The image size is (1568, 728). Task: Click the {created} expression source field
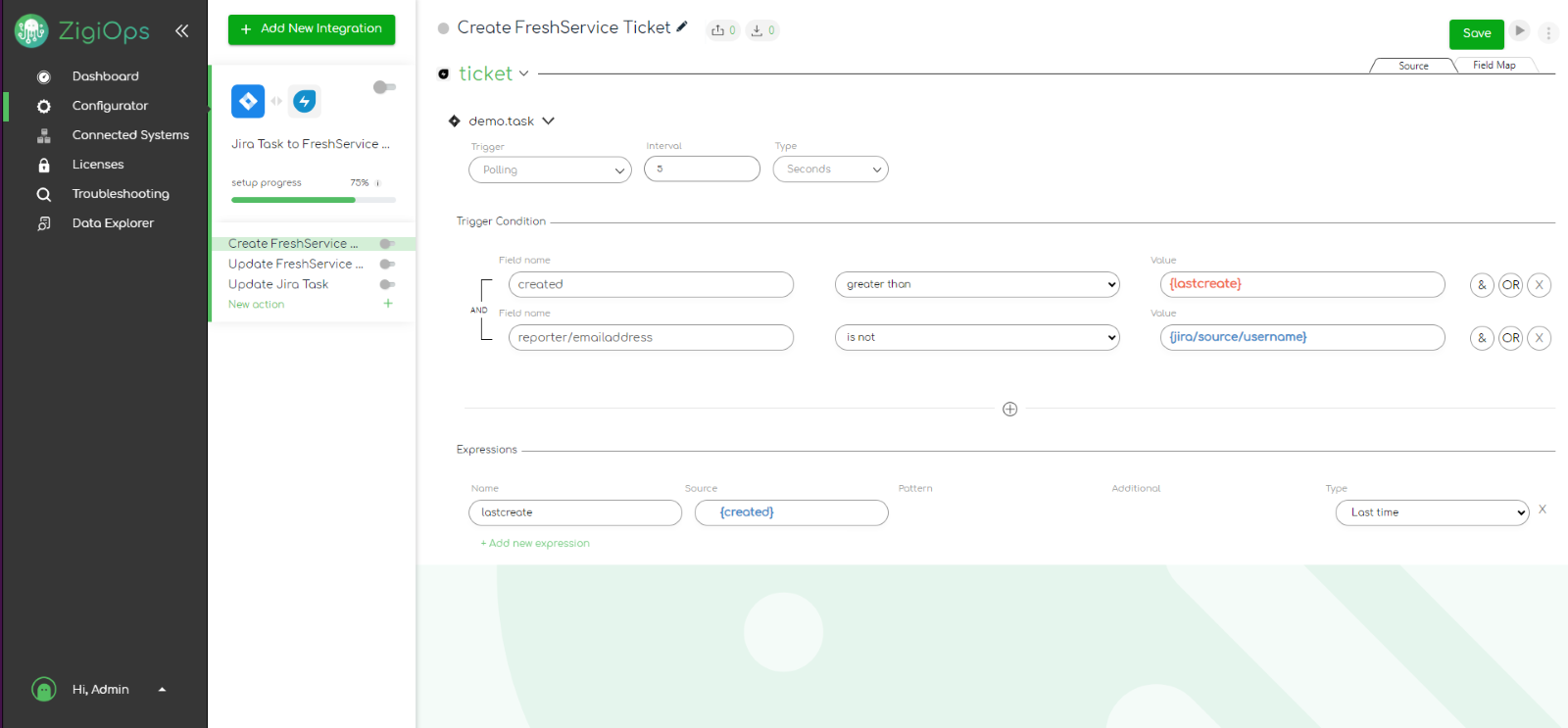[792, 512]
